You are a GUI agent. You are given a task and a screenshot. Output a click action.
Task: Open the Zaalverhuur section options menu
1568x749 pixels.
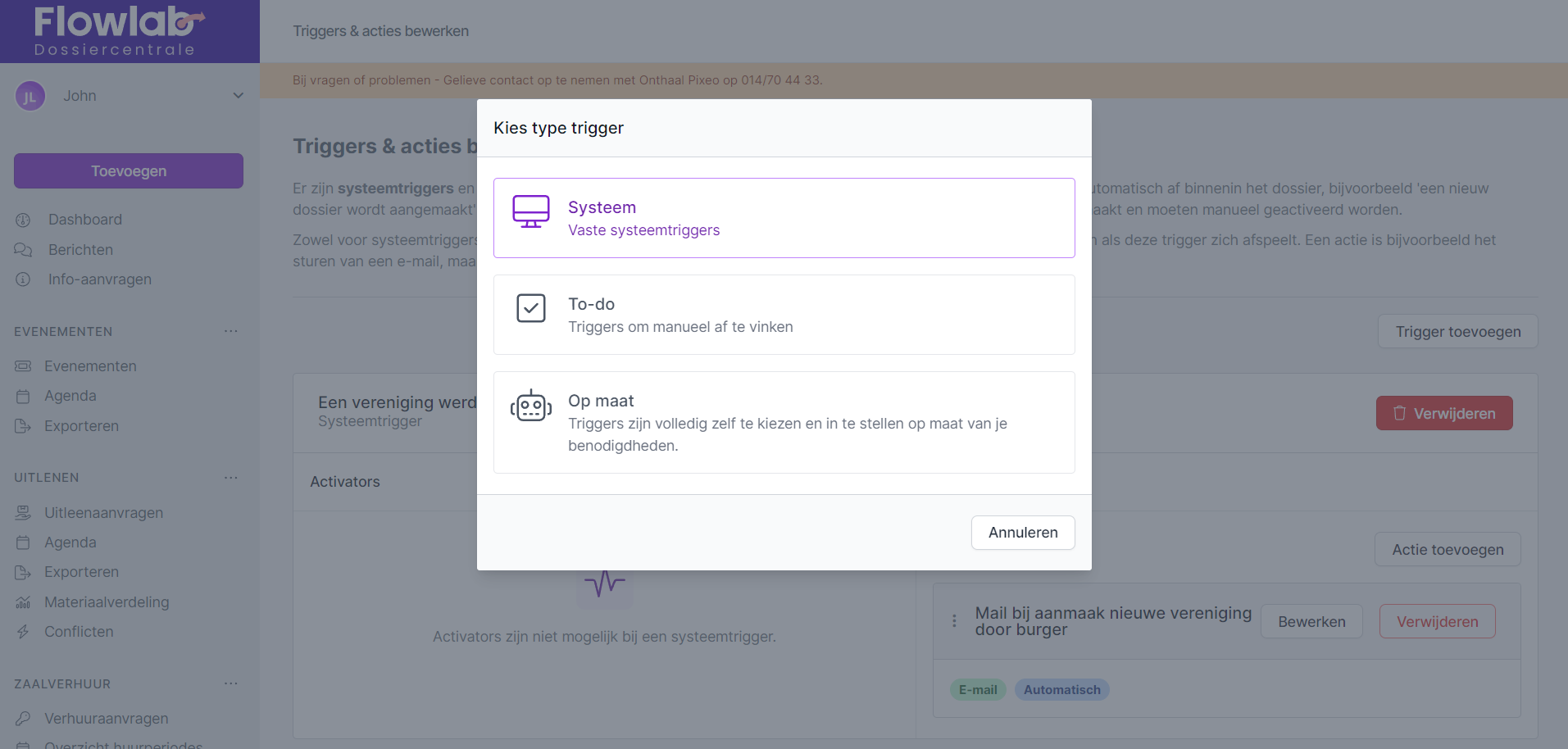[x=231, y=683]
